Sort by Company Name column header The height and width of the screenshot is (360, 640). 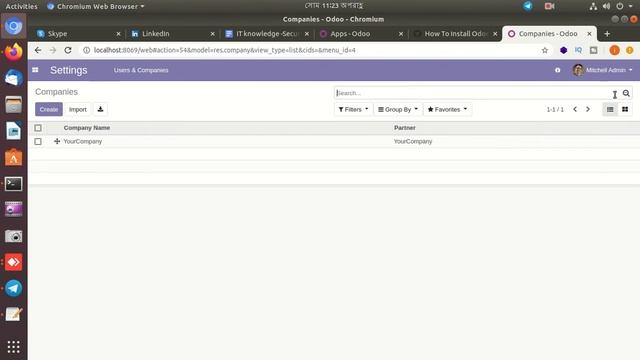point(87,128)
